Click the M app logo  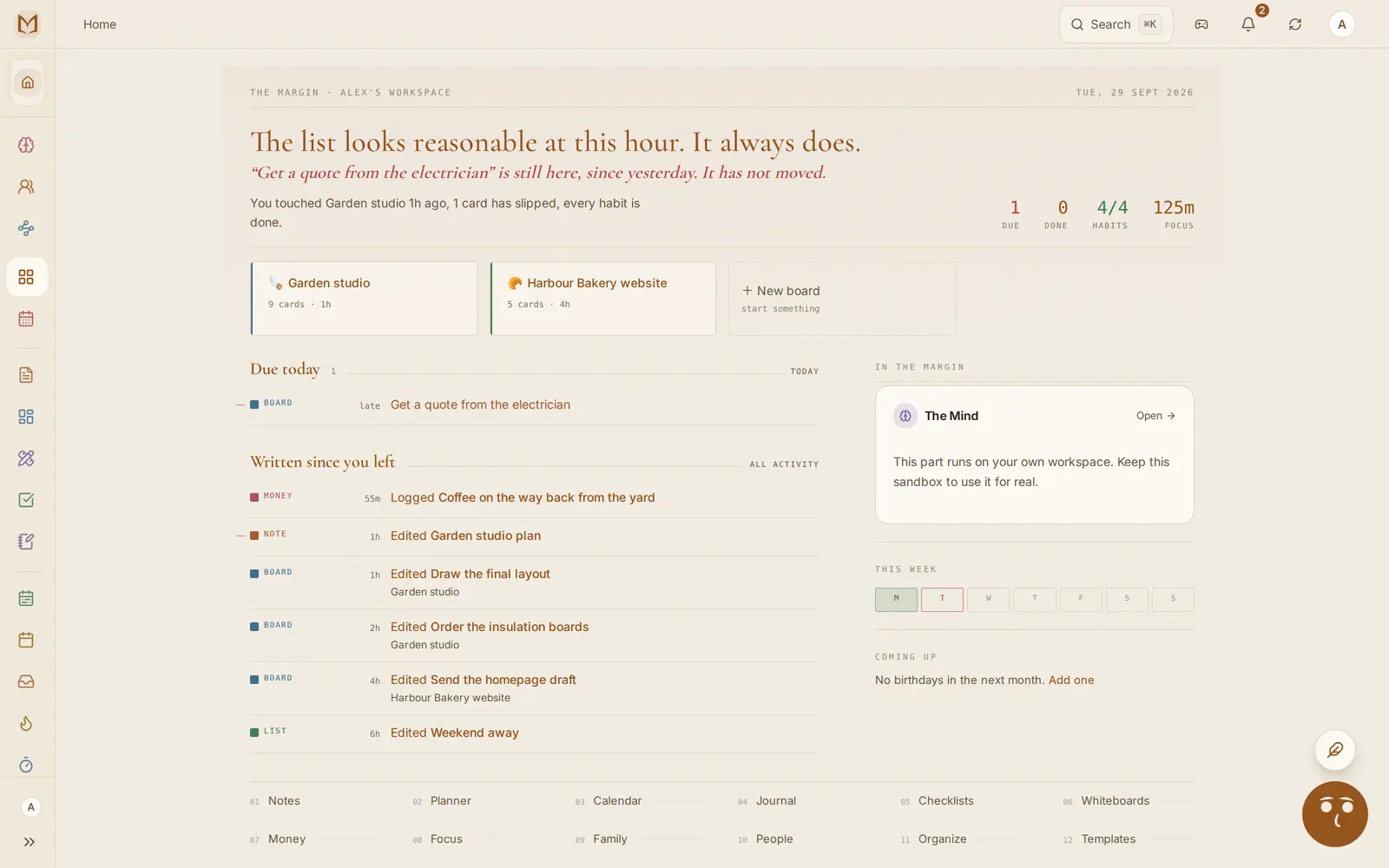[x=28, y=24]
